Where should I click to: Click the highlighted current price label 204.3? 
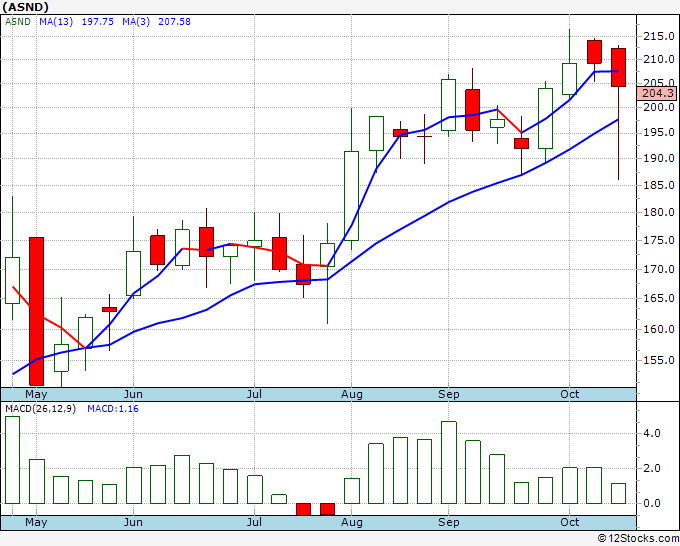[x=657, y=93]
